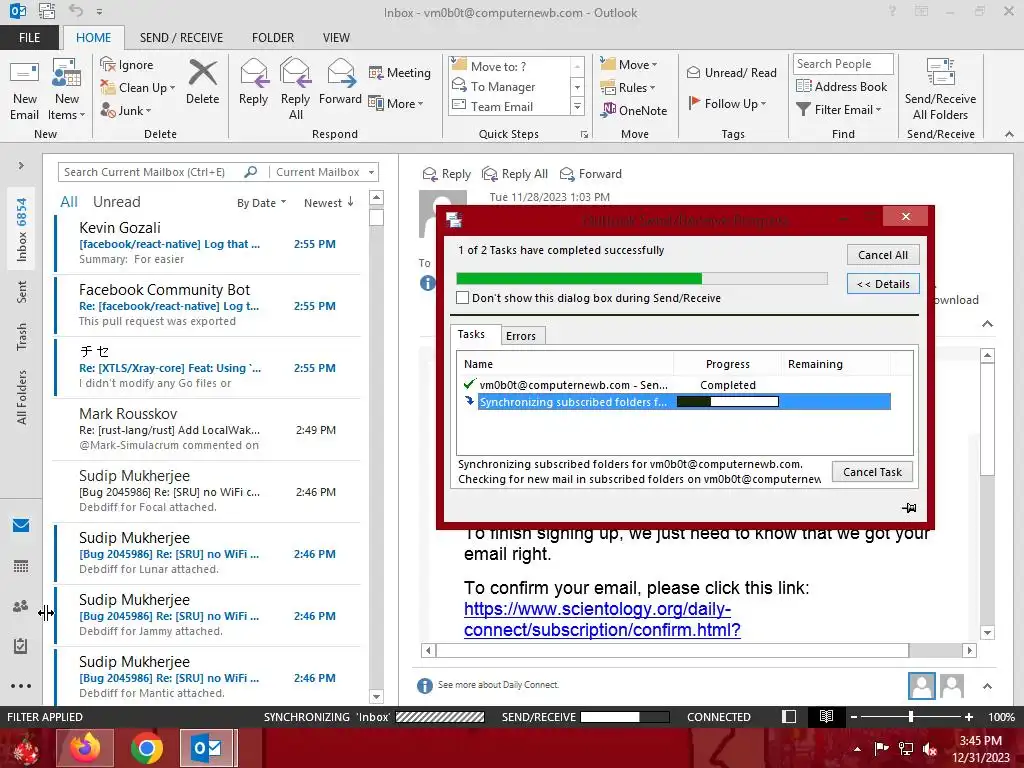
Task: Send message to OneNote
Action: click(x=634, y=110)
